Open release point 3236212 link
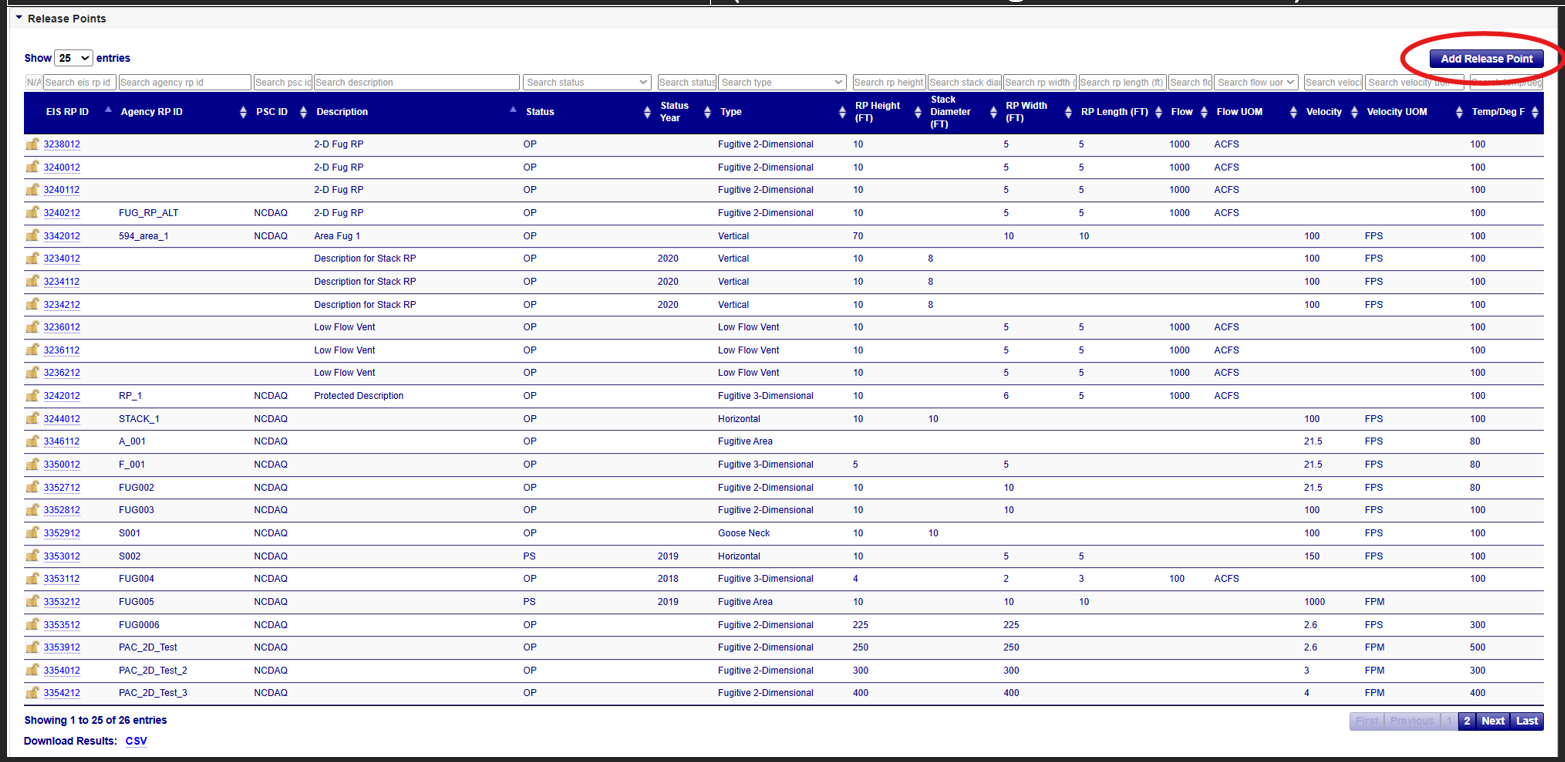Image resolution: width=1565 pixels, height=762 pixels. (x=62, y=372)
